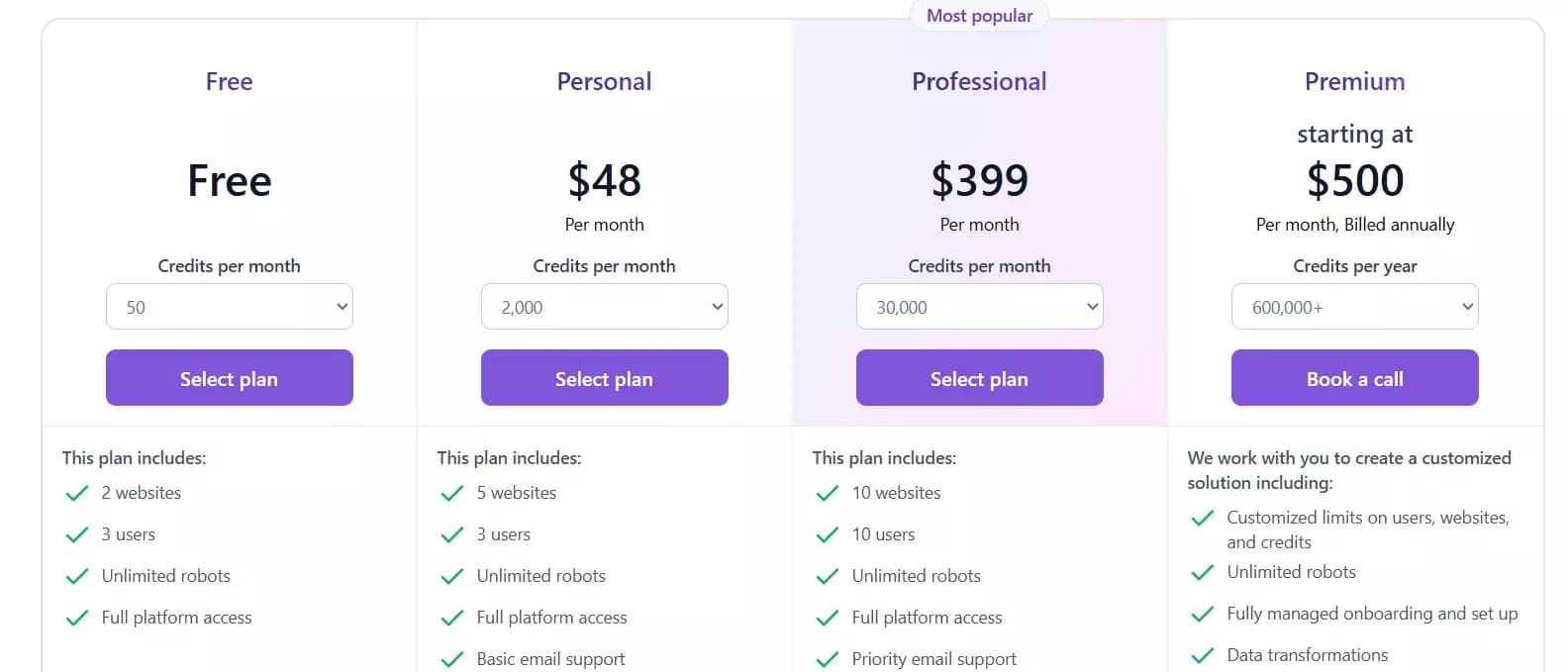Choose the Professional plan's Select plan button
The image size is (1568, 672).
tap(979, 378)
